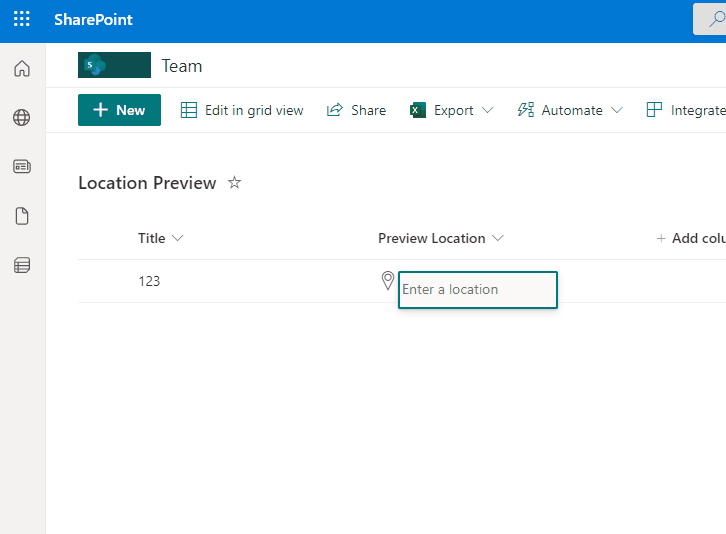Click the New item button
Image resolution: width=726 pixels, height=534 pixels.
[x=119, y=110]
